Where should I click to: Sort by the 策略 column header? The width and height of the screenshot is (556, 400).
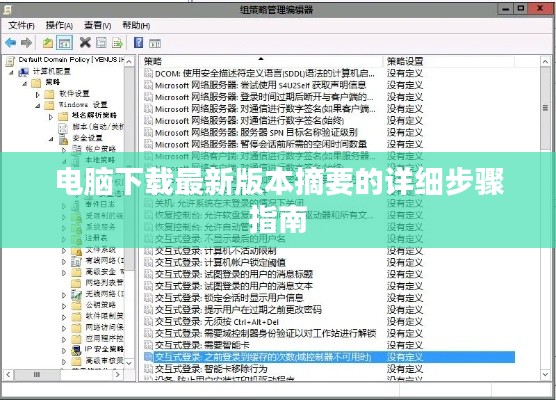[x=261, y=61]
